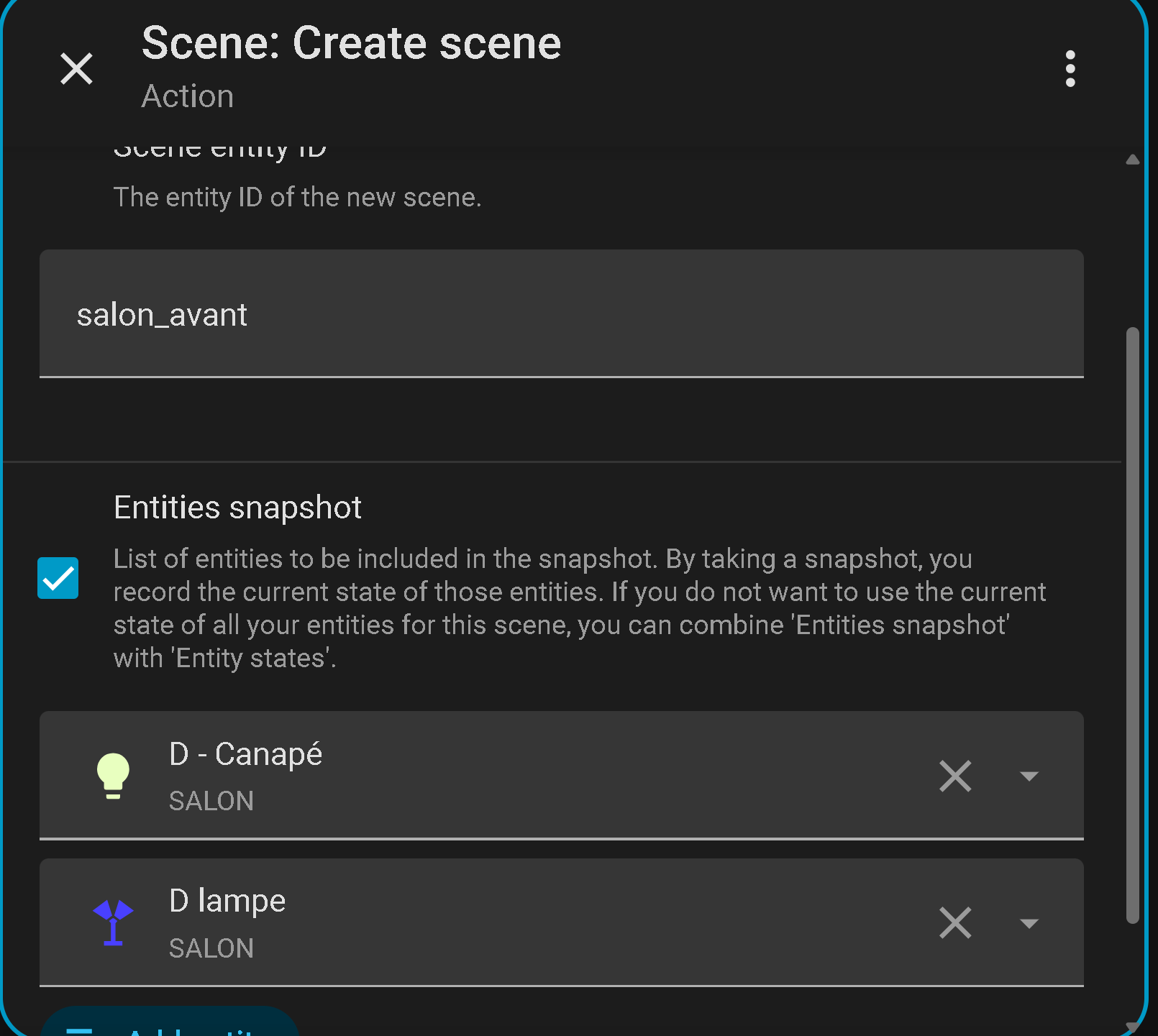Remove the D - Canapé entity with its X

click(955, 776)
